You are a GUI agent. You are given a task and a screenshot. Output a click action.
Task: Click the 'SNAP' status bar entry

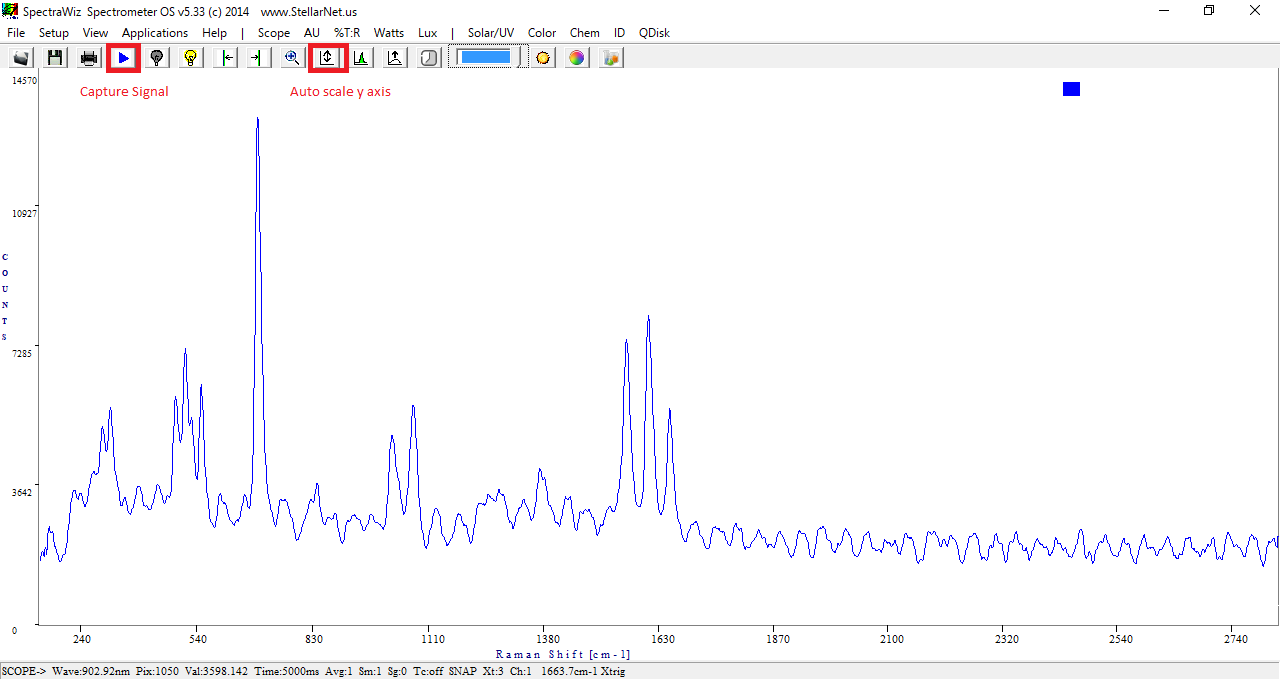click(463, 671)
